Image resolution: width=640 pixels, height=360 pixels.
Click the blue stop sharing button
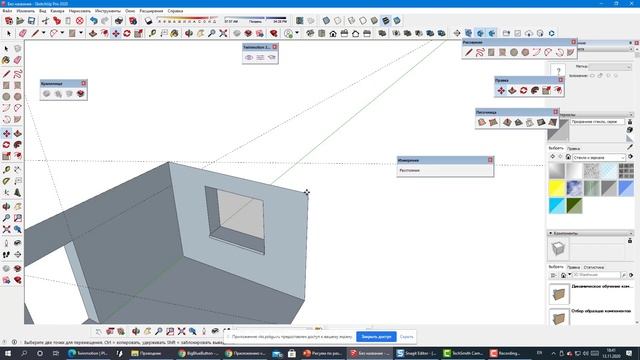point(376,337)
